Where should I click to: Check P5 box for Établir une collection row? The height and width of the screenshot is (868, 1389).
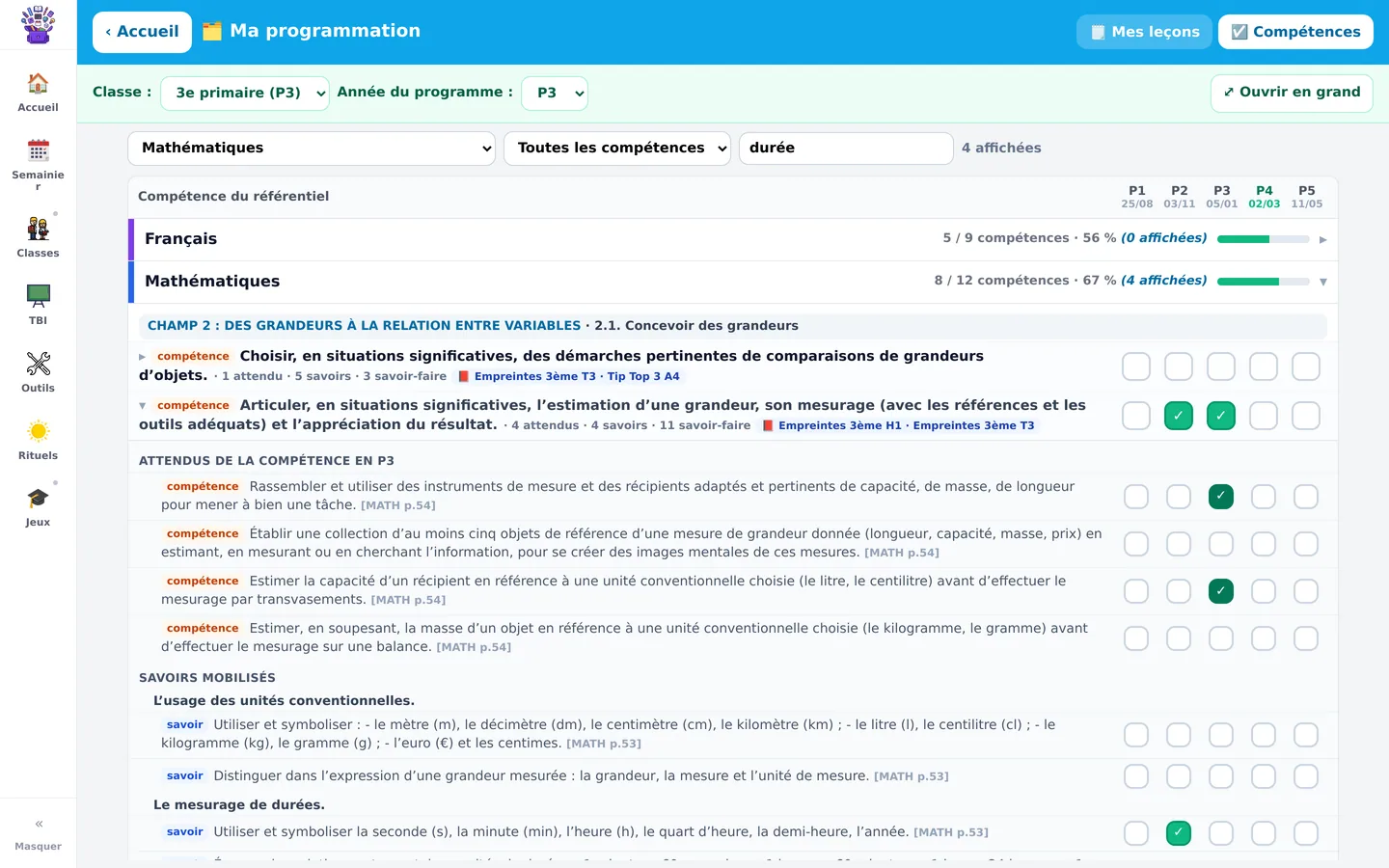click(1306, 544)
